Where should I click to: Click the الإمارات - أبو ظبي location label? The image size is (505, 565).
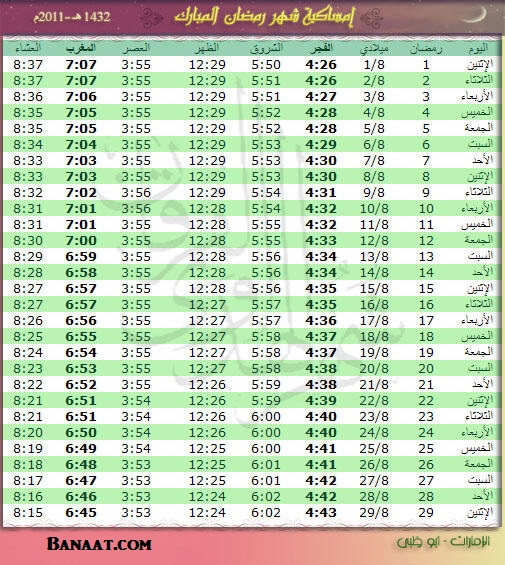point(443,542)
